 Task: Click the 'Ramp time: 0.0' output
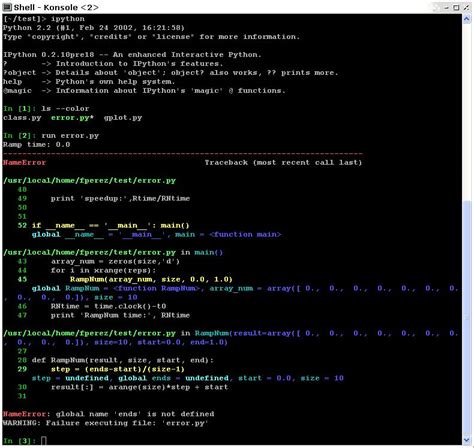[36, 145]
